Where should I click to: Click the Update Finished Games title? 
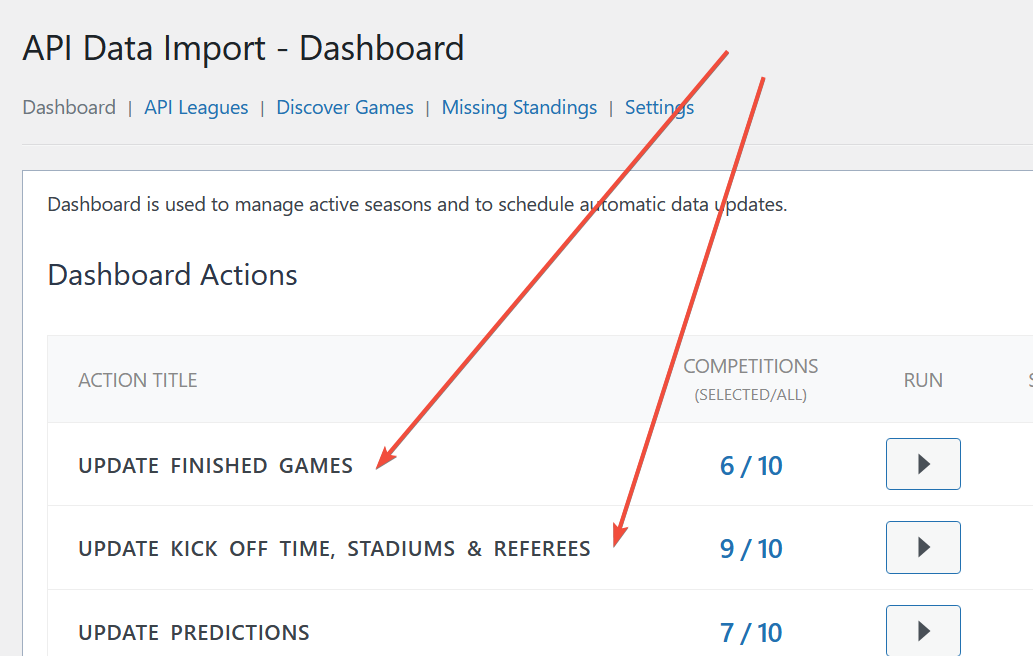tap(215, 465)
